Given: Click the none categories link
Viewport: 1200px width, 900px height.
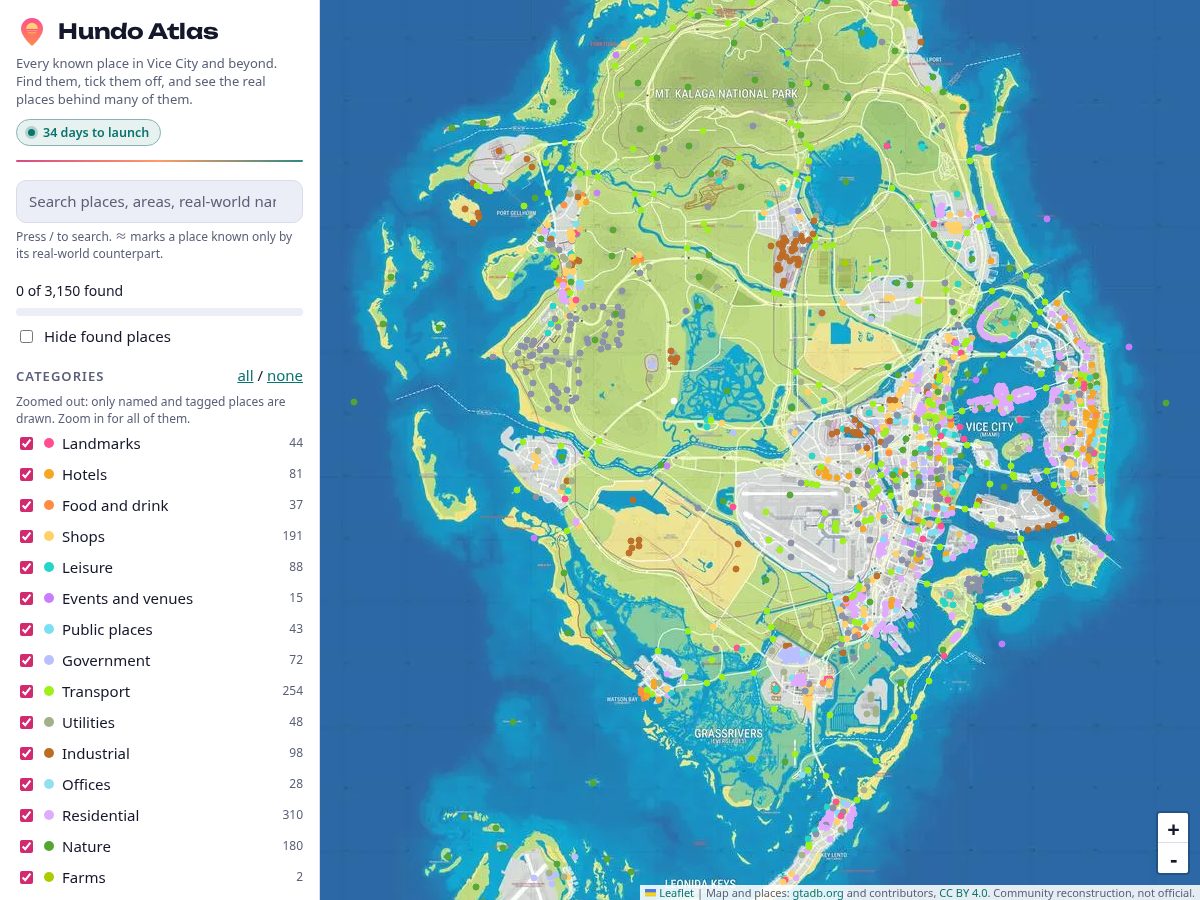Looking at the screenshot, I should [285, 376].
